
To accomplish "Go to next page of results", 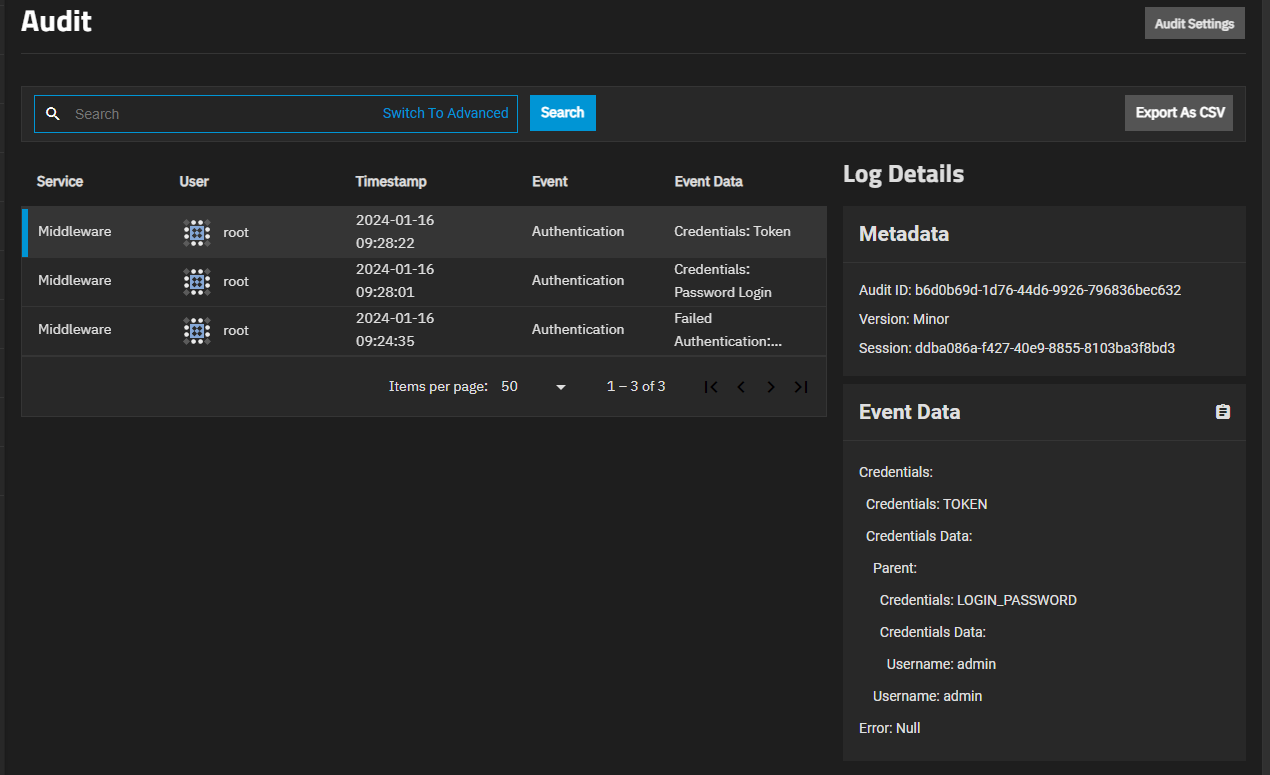I will (x=771, y=387).
